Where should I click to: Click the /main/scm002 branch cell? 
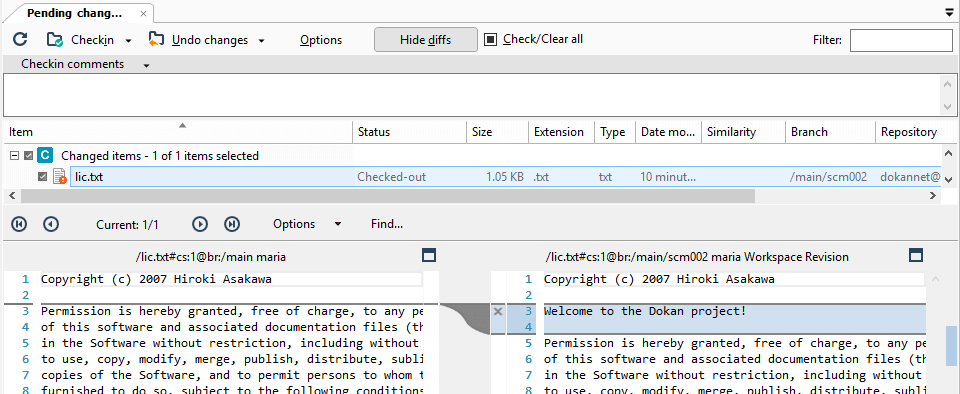828,177
